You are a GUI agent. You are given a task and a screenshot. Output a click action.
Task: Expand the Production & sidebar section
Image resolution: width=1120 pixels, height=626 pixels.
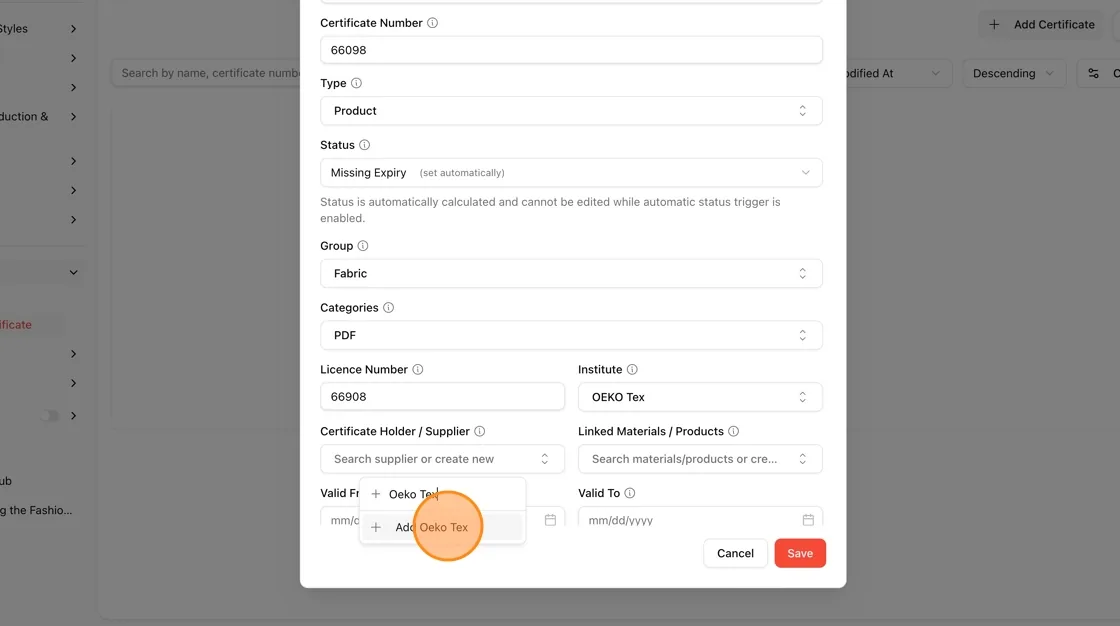coord(74,116)
